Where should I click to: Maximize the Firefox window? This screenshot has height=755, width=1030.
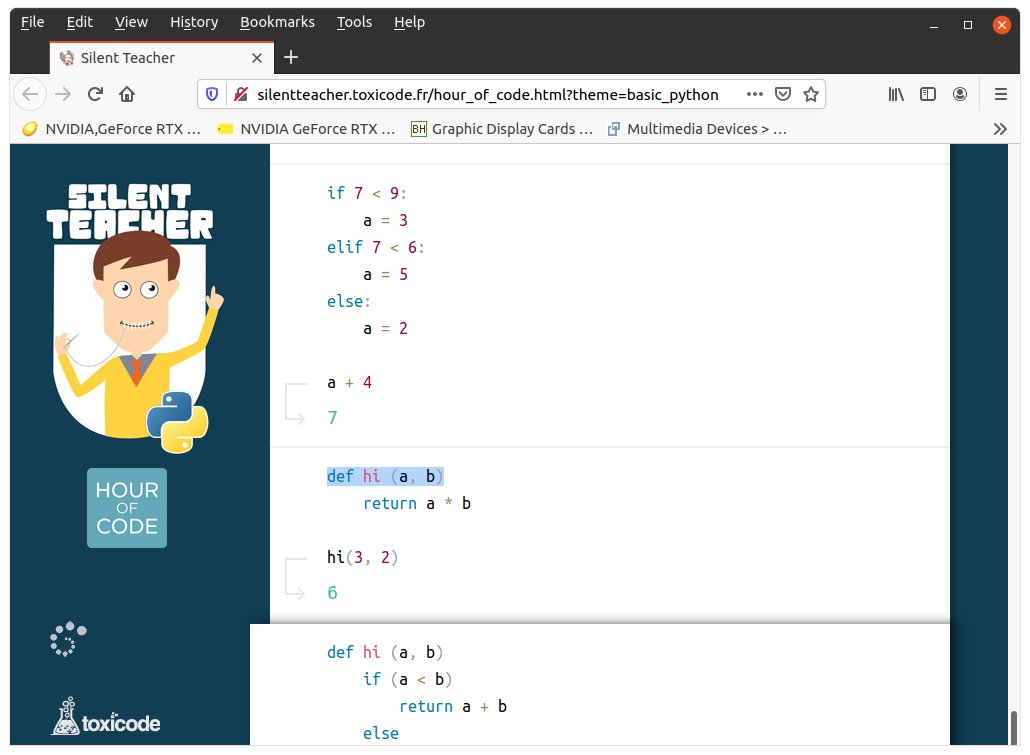pyautogui.click(x=968, y=25)
